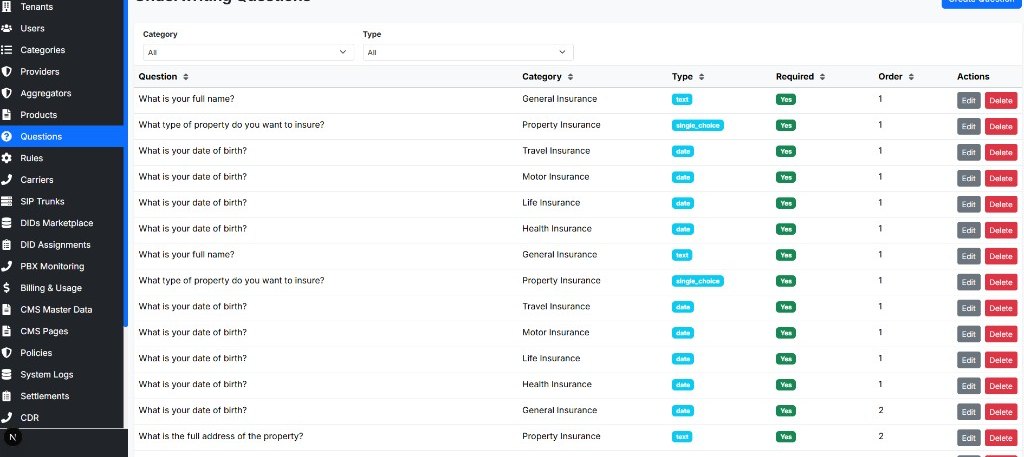The height and width of the screenshot is (457, 1024).
Task: Sort table by Type column
Action: tap(688, 76)
